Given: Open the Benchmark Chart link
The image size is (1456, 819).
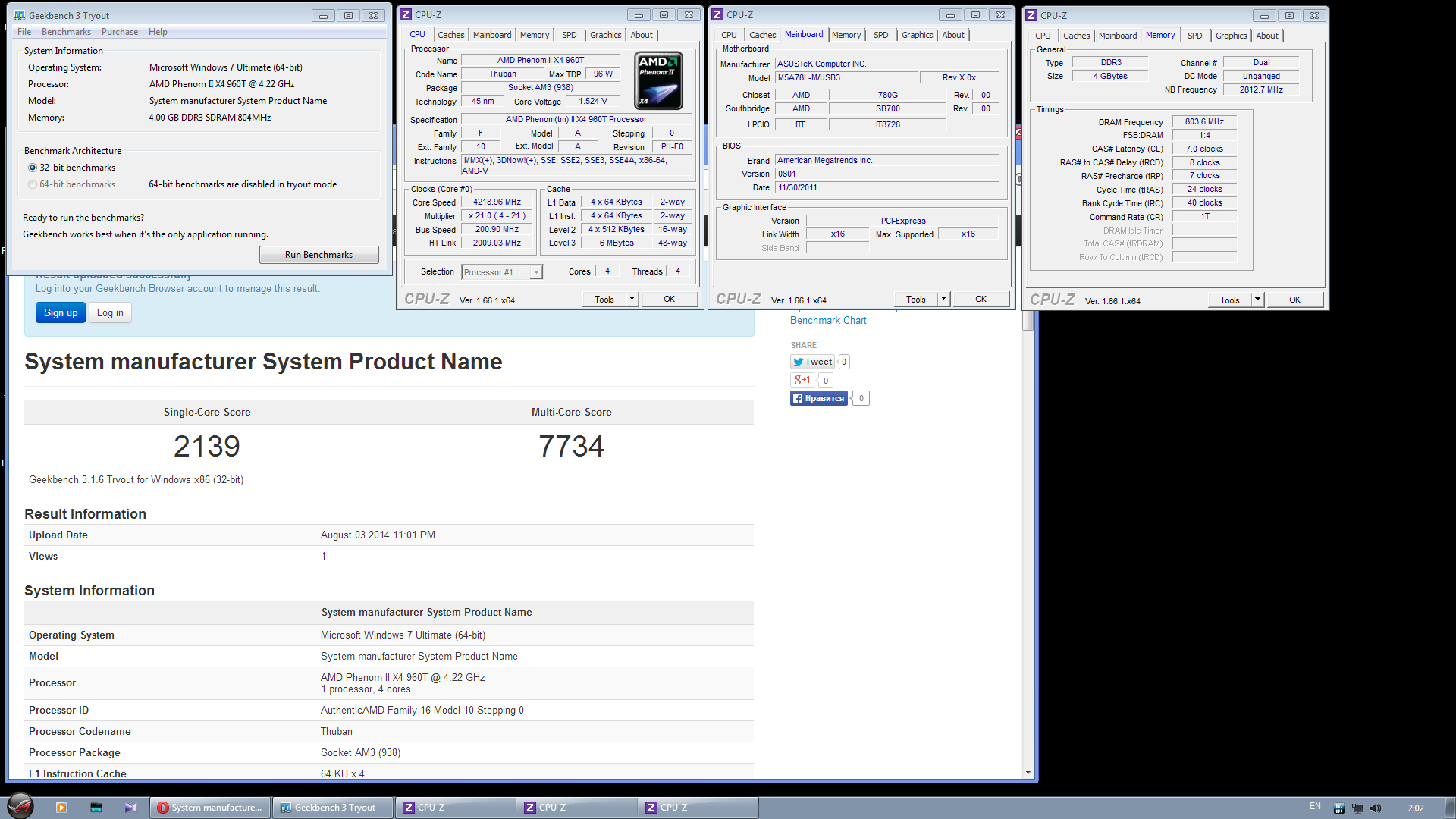Looking at the screenshot, I should (x=828, y=321).
